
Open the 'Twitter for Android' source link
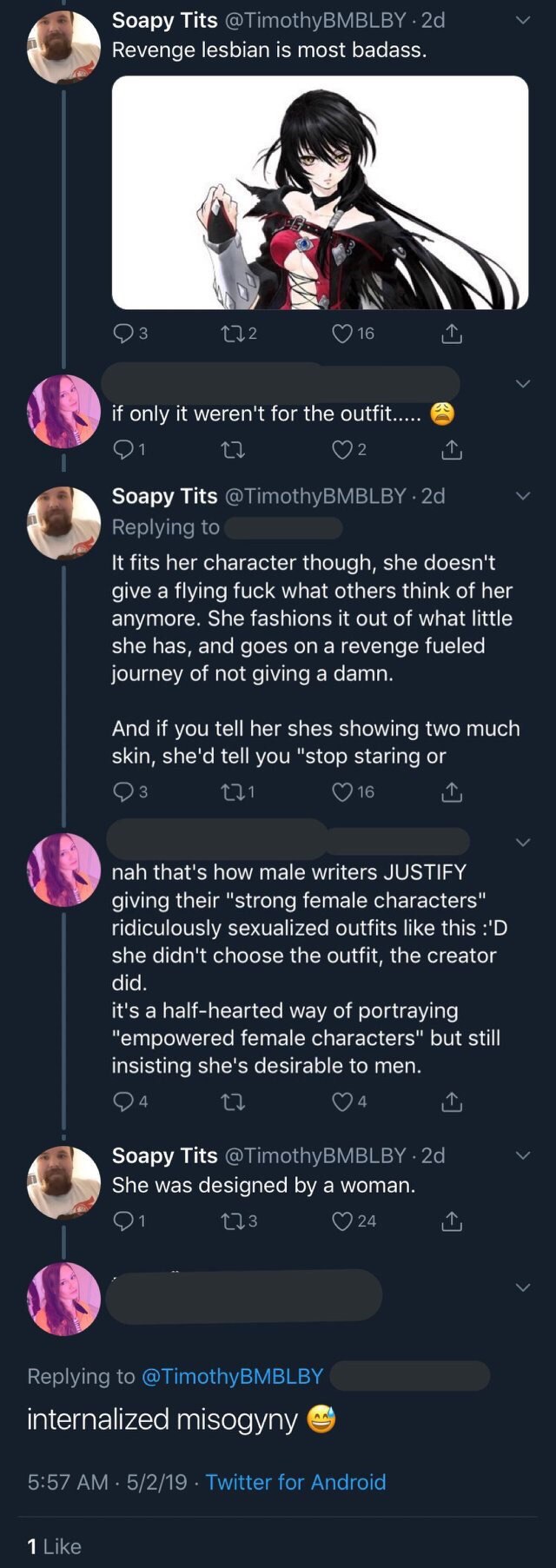(295, 1482)
